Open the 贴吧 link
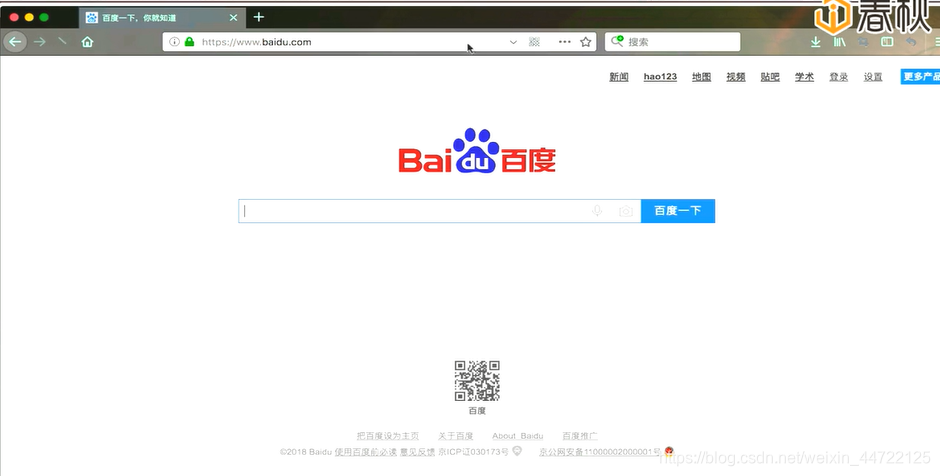The width and height of the screenshot is (940, 476). (x=770, y=77)
